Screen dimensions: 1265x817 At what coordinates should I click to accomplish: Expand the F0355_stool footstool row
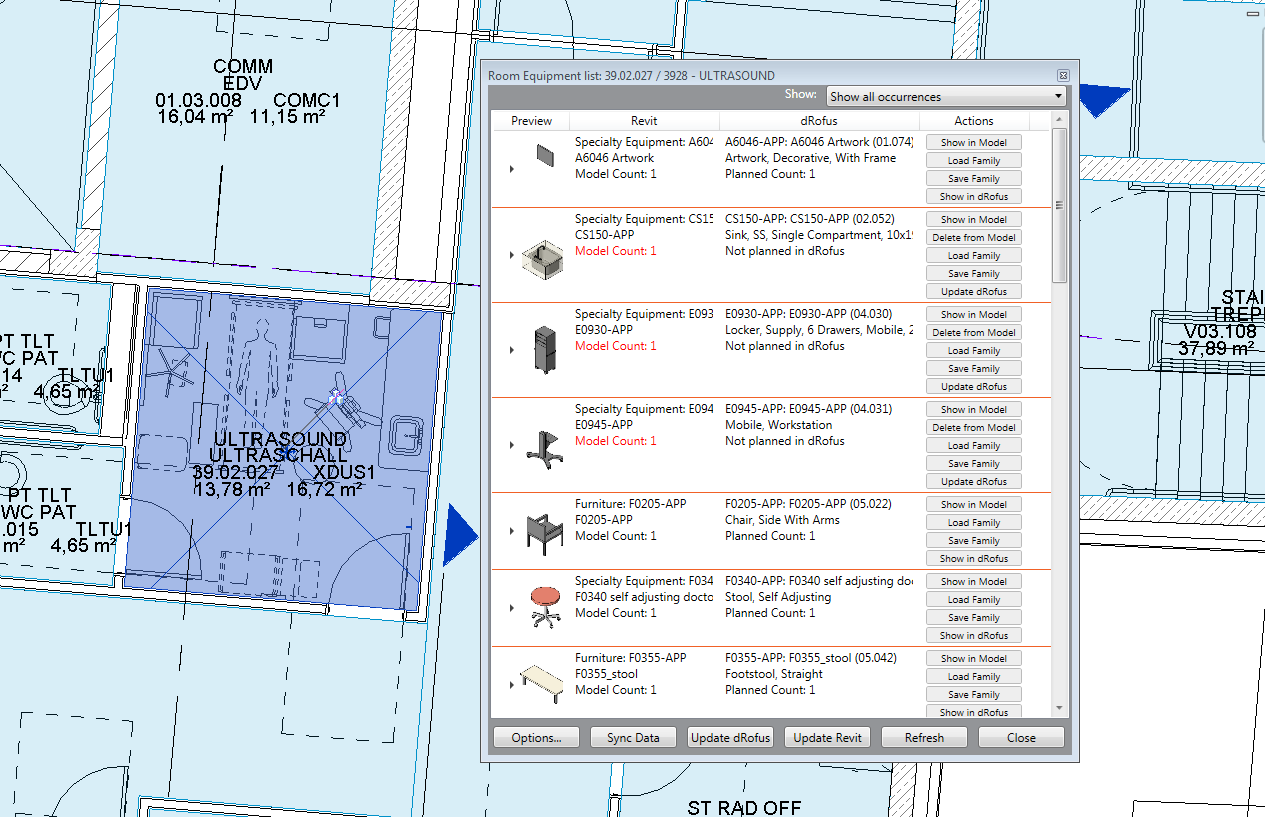tap(511, 685)
